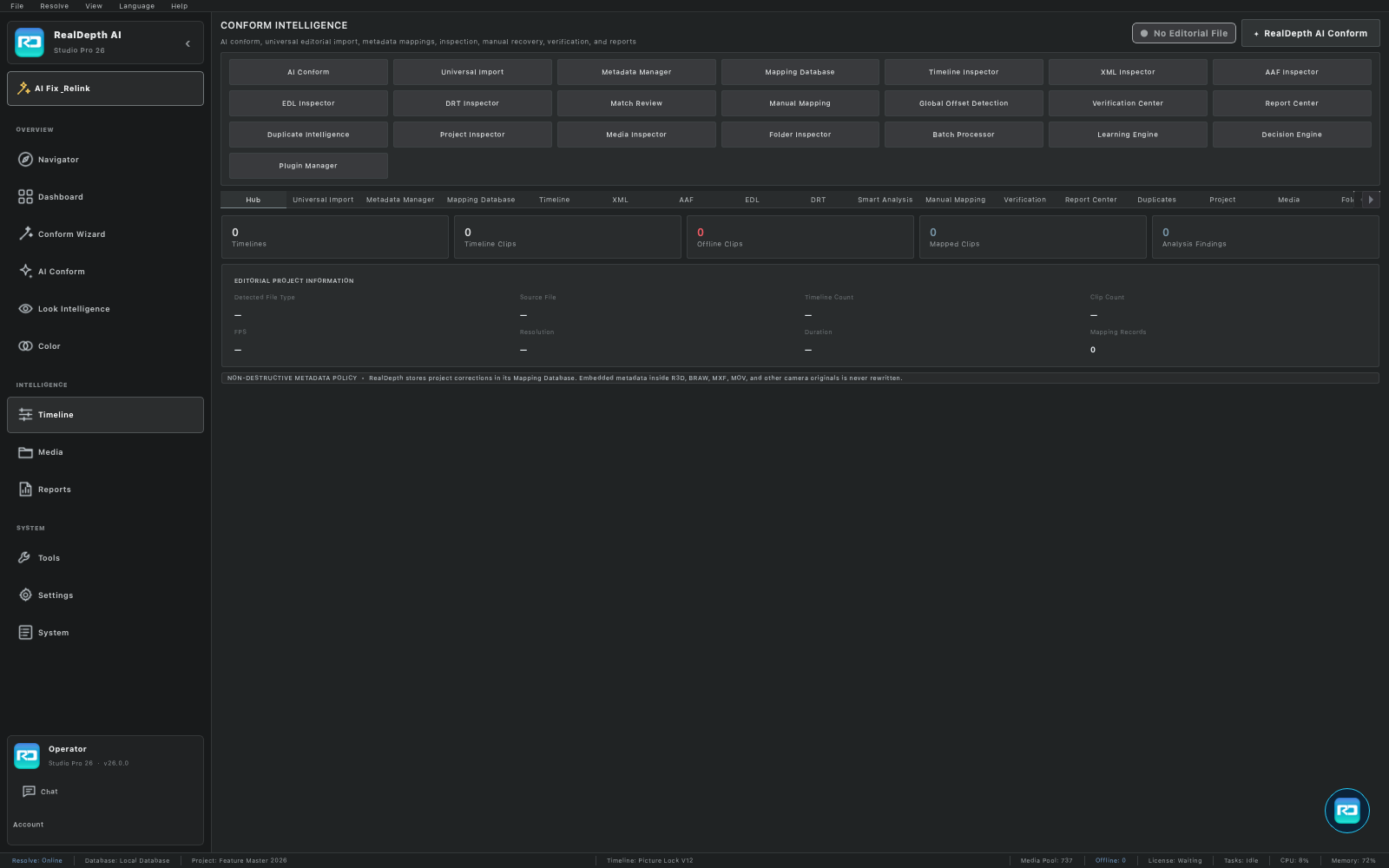Image resolution: width=1389 pixels, height=868 pixels.
Task: Switch to the Duplicates tab
Action: coord(1157,200)
